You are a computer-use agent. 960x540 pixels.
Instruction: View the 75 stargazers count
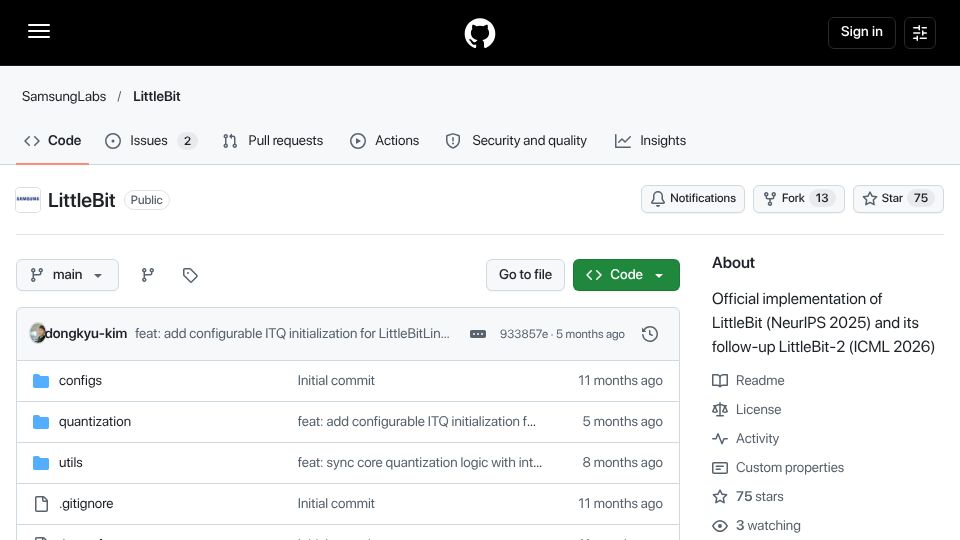pos(921,198)
